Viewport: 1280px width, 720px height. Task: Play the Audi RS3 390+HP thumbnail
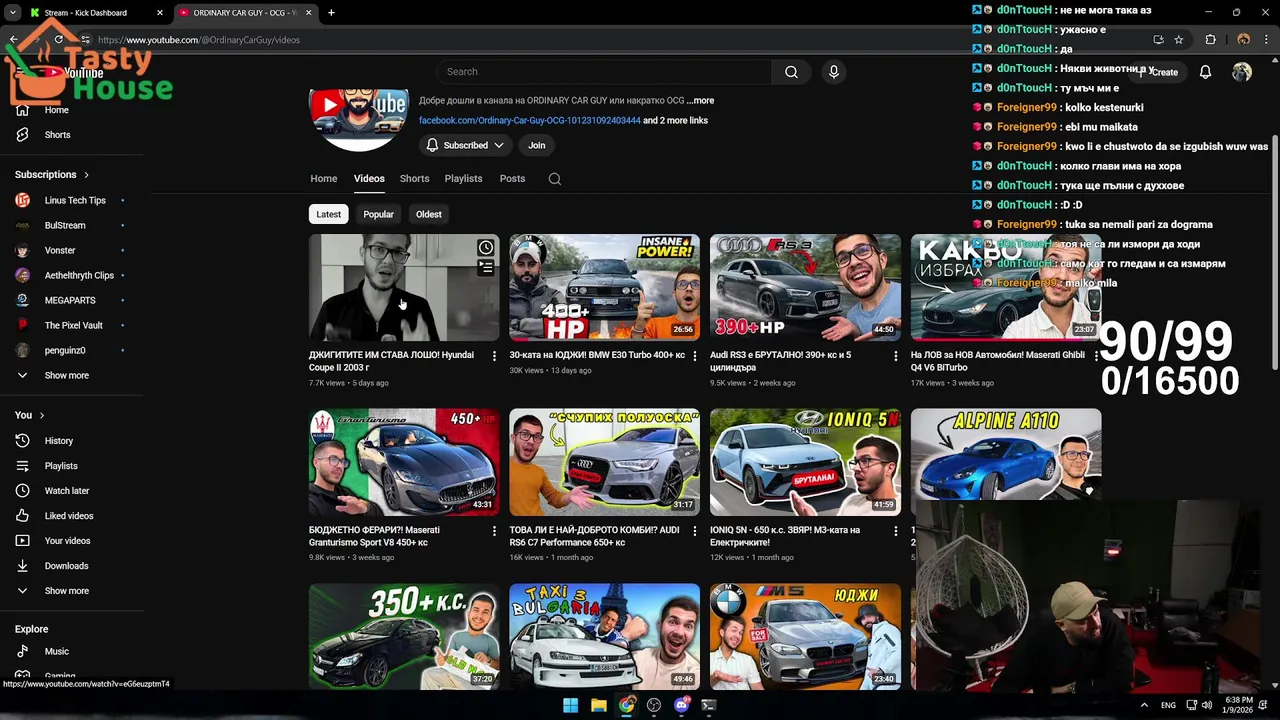click(805, 288)
